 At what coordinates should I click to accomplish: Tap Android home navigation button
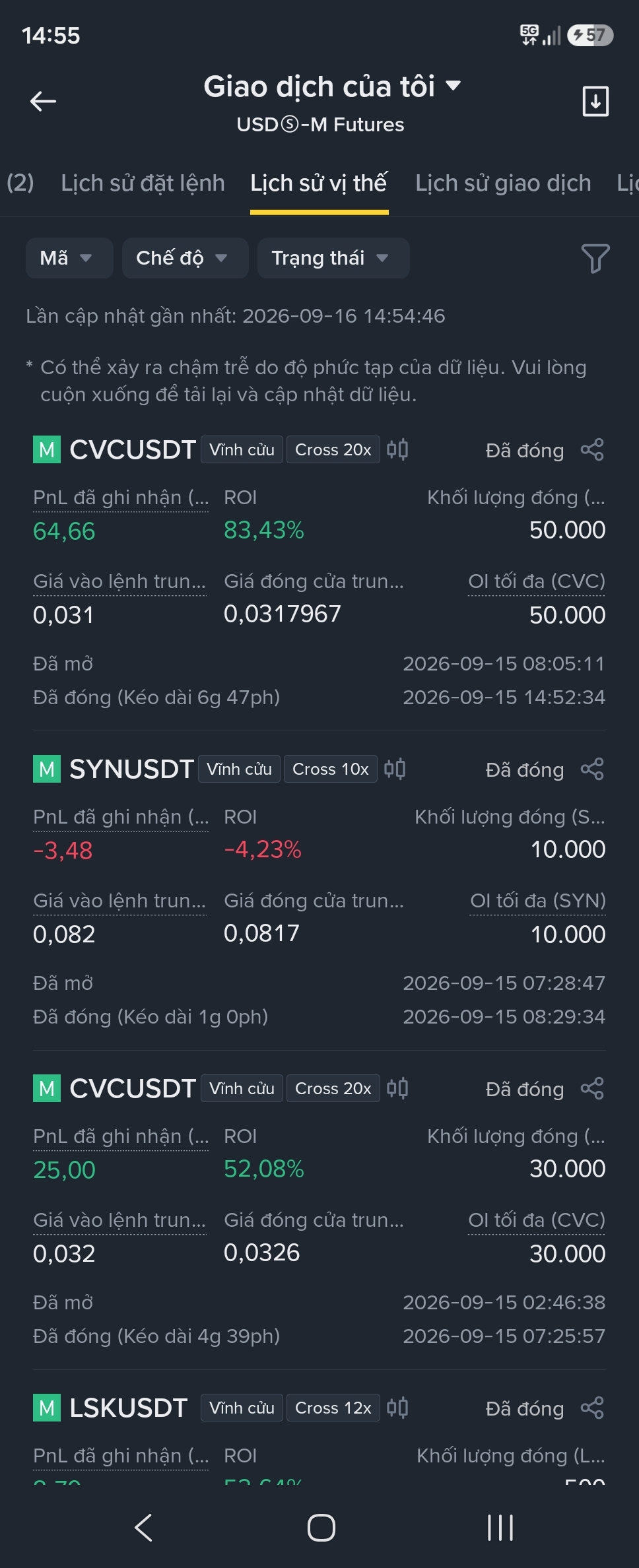(321, 1527)
